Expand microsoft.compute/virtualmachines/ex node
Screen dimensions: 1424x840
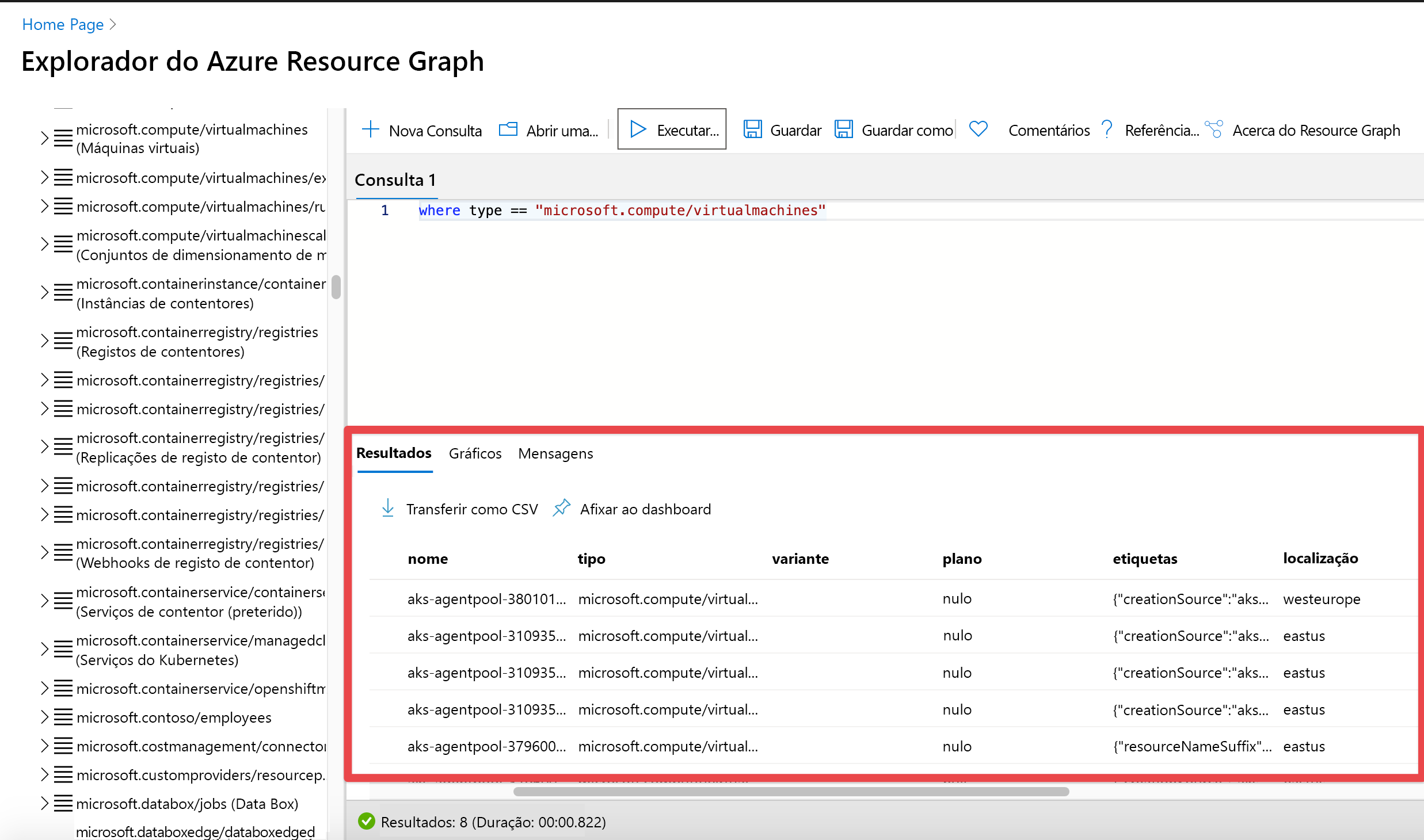point(44,177)
